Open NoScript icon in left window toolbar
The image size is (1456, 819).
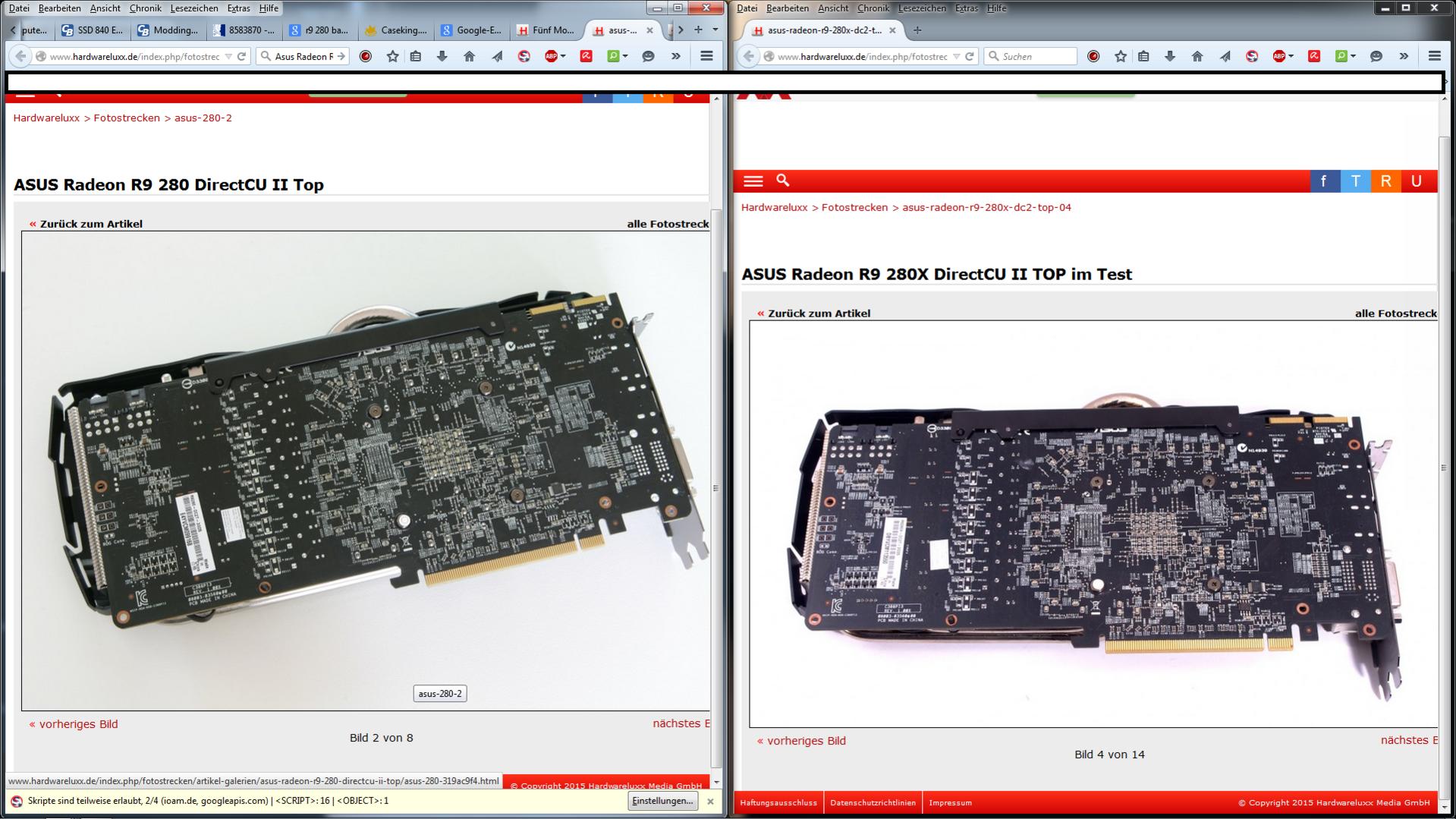[524, 56]
